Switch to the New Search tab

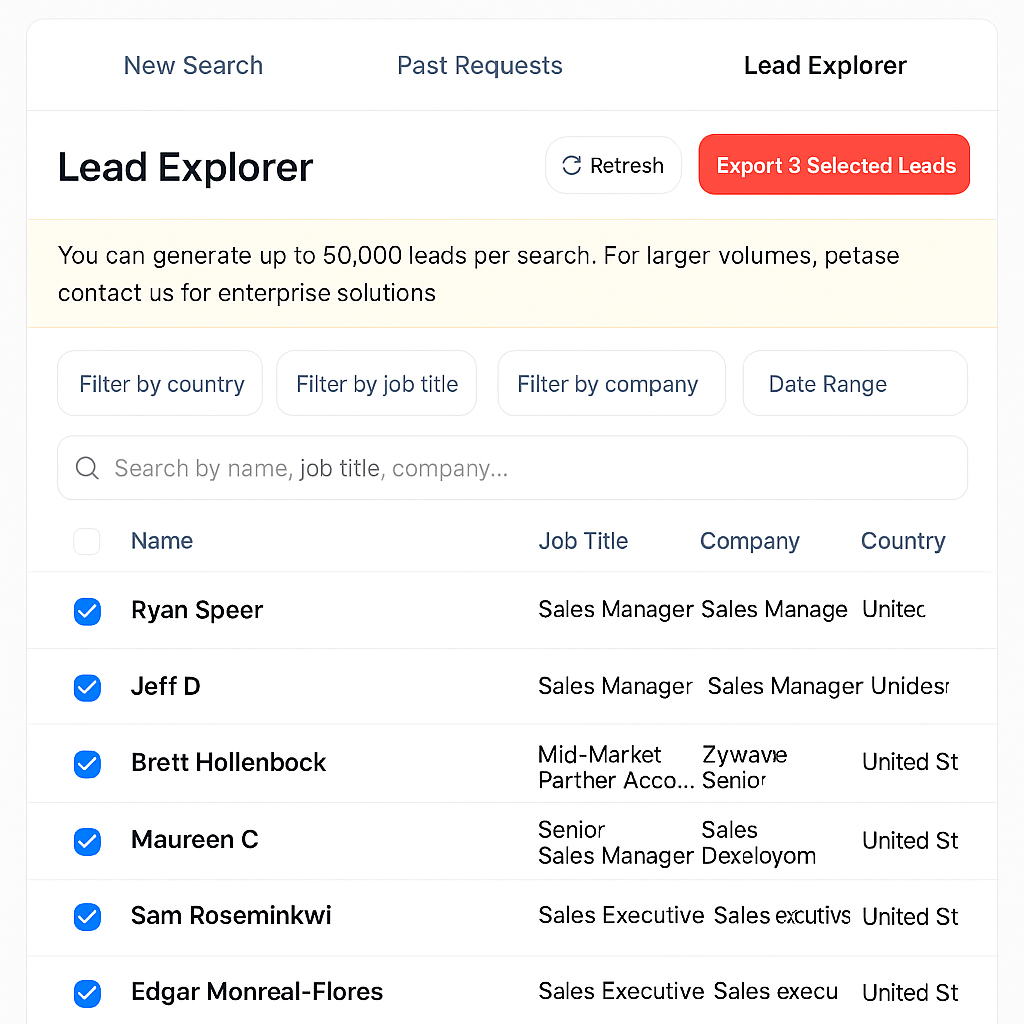pyautogui.click(x=193, y=65)
